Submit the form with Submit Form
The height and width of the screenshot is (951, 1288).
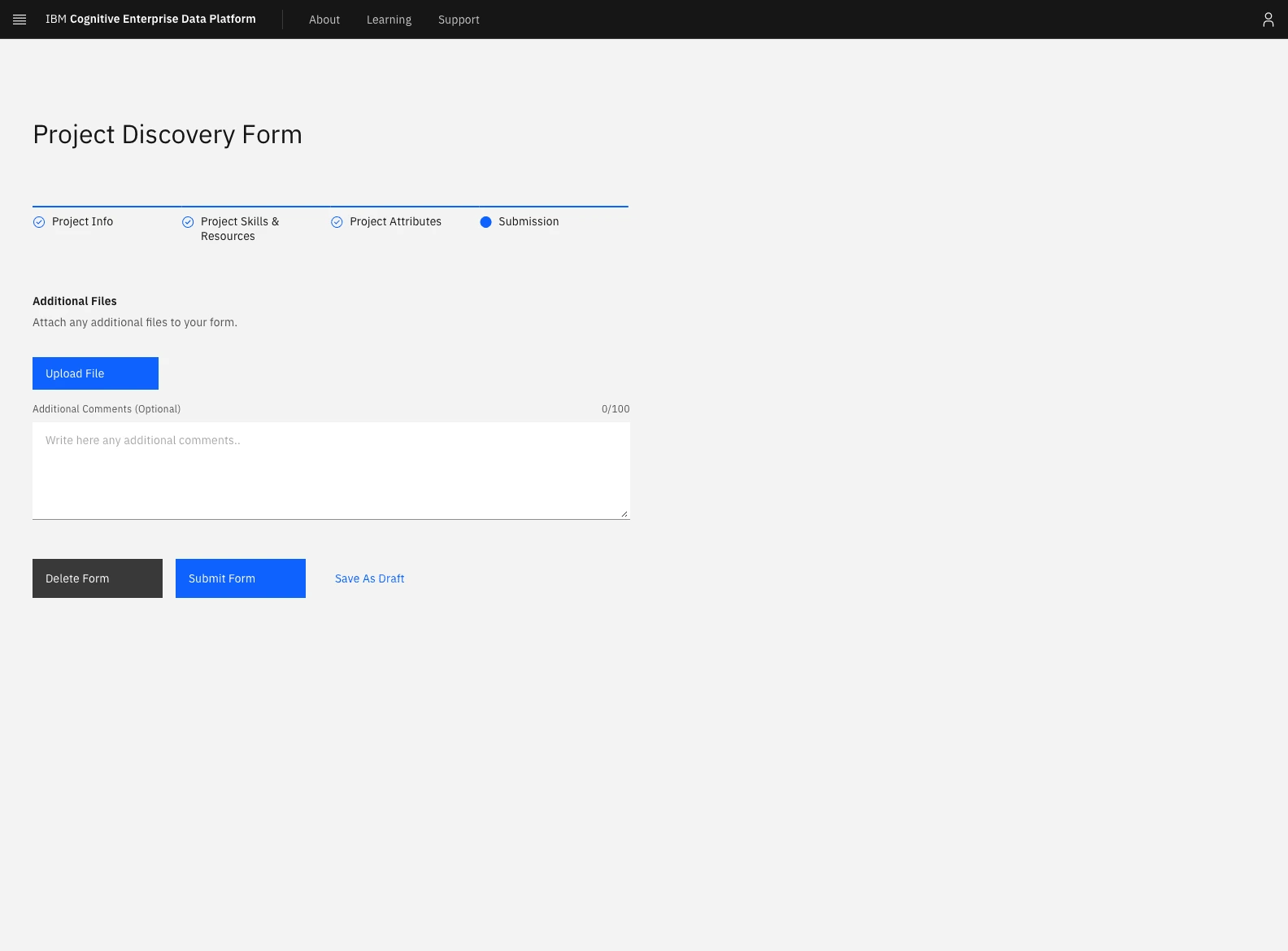pos(241,578)
